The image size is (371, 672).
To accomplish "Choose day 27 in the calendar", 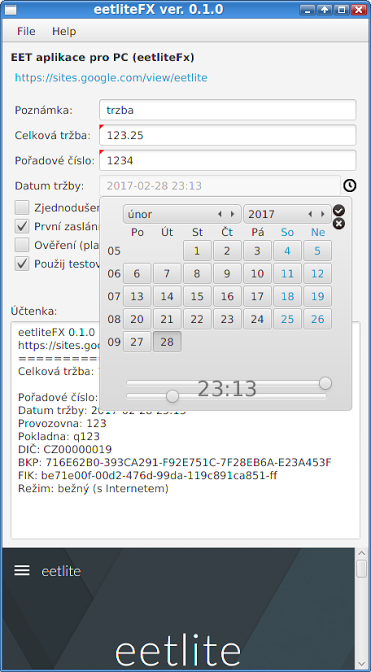I will 137,342.
